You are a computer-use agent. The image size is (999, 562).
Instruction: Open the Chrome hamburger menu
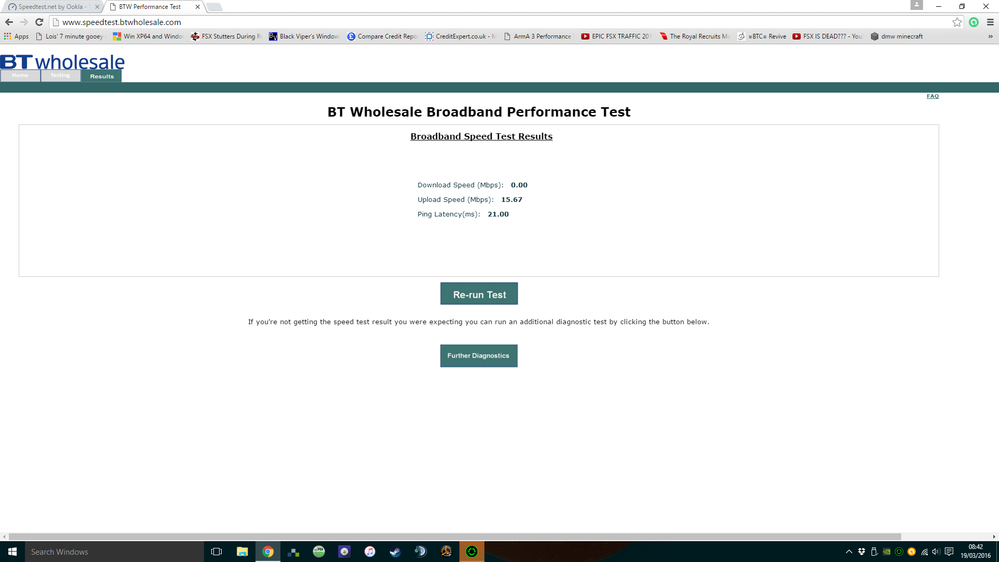tap(990, 22)
